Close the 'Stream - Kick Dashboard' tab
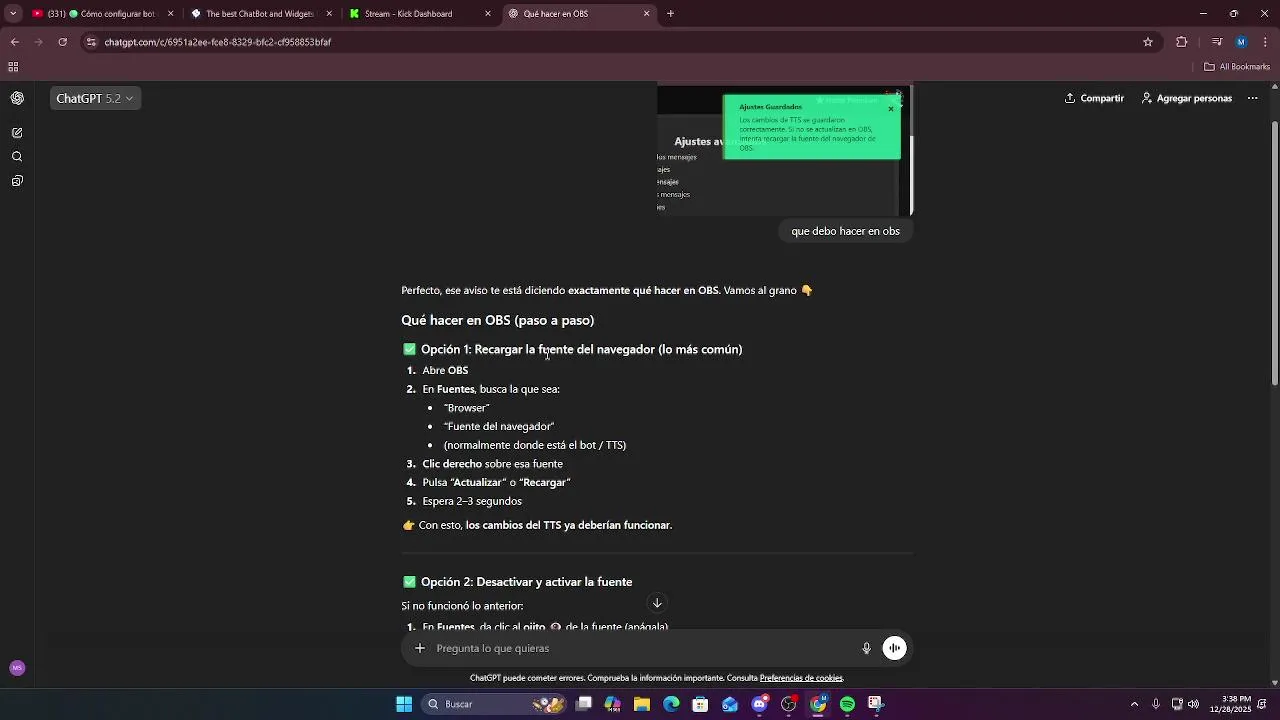Screen dimensions: 1280x720 coord(488,14)
